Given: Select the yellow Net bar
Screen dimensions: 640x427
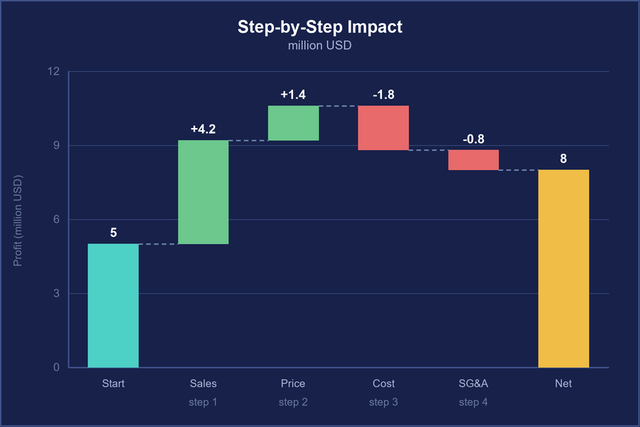Looking at the screenshot, I should click(564, 269).
